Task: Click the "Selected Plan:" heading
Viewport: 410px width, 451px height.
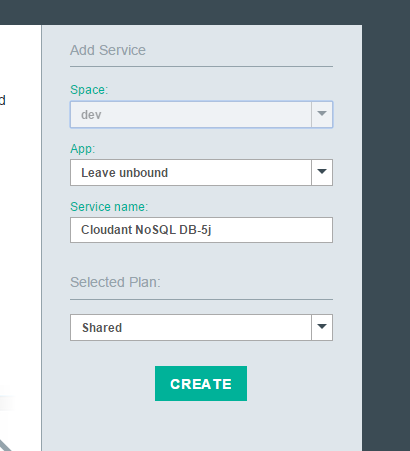Action: (x=115, y=282)
